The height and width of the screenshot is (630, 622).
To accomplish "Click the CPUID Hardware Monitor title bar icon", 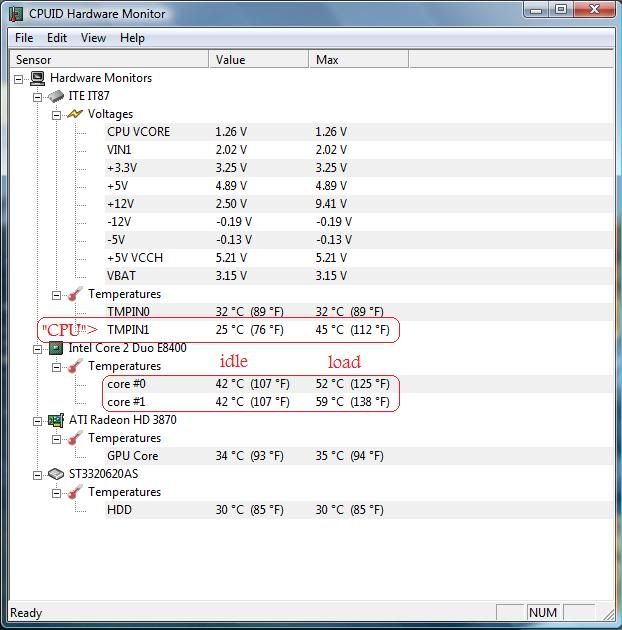I will pyautogui.click(x=16, y=14).
